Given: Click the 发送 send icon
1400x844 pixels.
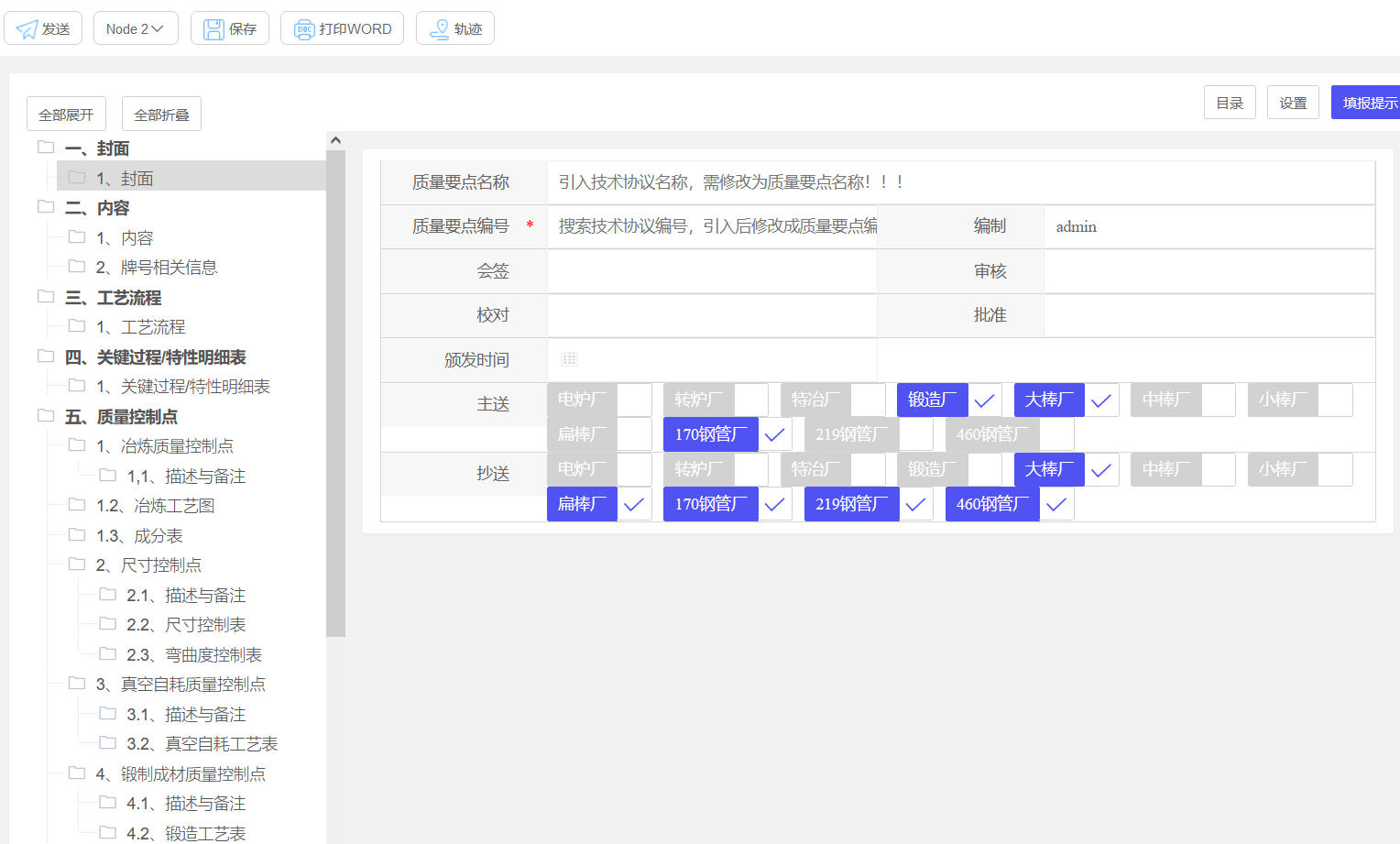Looking at the screenshot, I should tap(26, 27).
